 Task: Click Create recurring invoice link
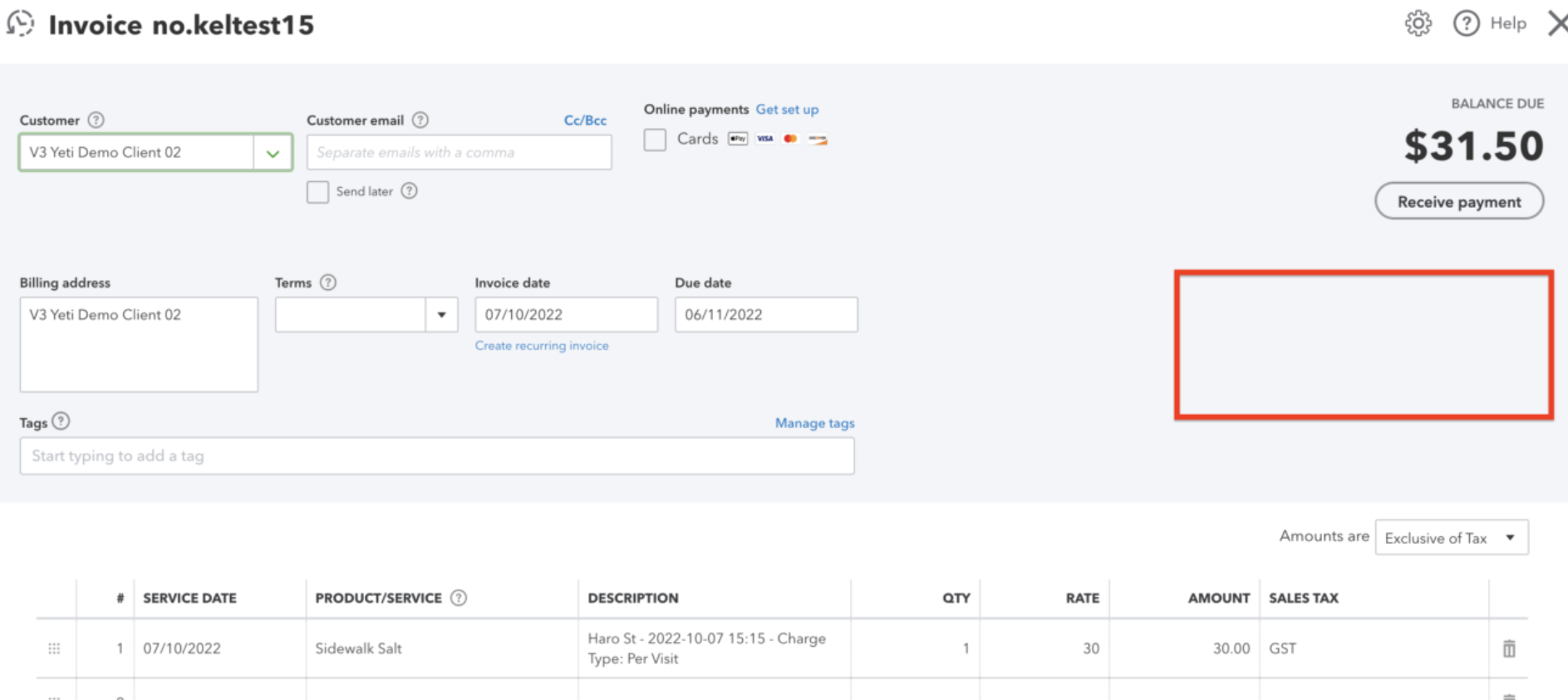[542, 346]
